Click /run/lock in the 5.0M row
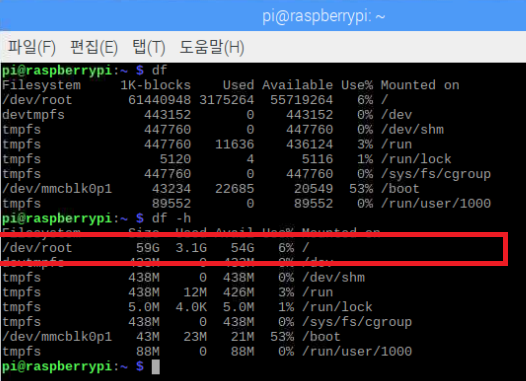This screenshot has height=381, width=526. point(337,307)
